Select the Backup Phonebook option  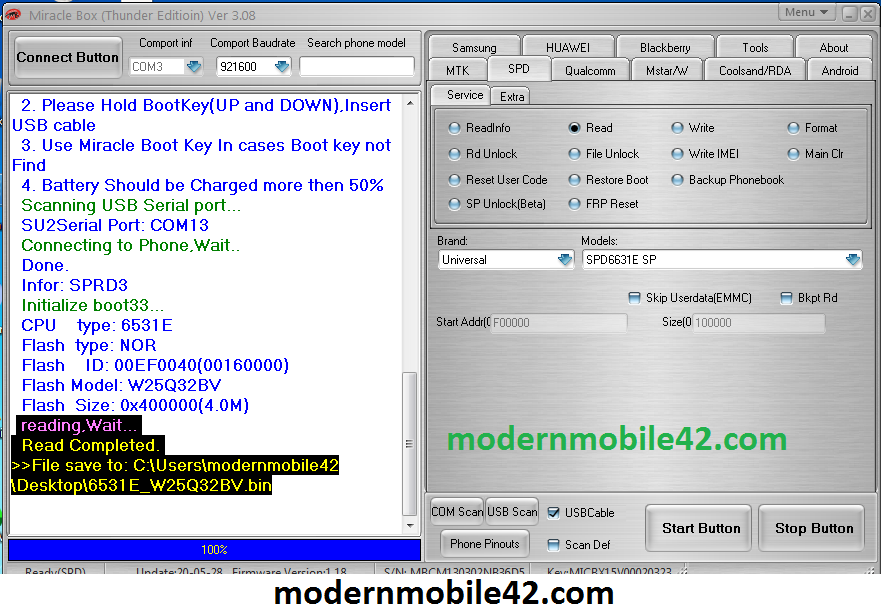pyautogui.click(x=728, y=180)
